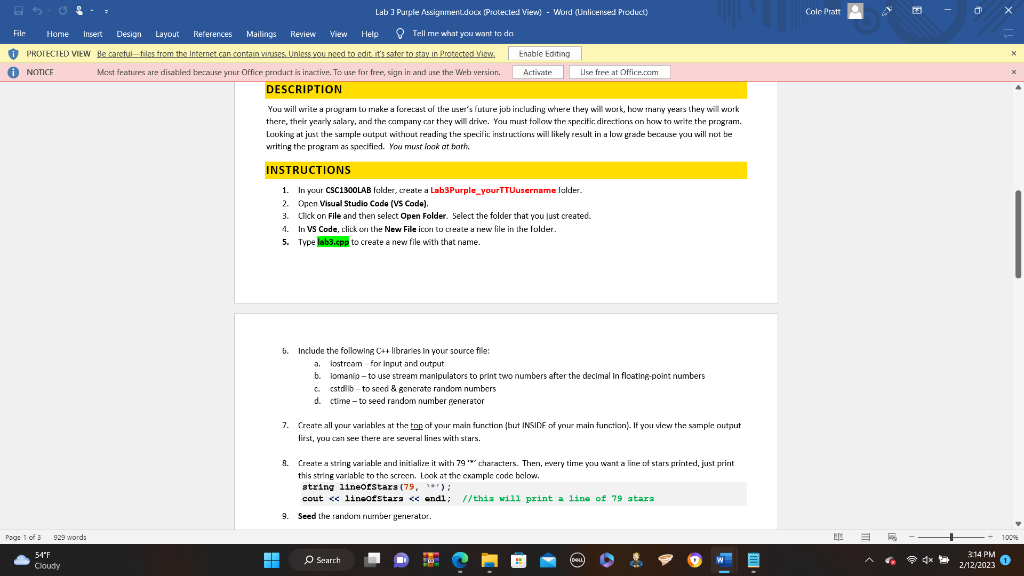Image resolution: width=1024 pixels, height=576 pixels.
Task: Open the Windows Start button
Action: click(x=272, y=560)
